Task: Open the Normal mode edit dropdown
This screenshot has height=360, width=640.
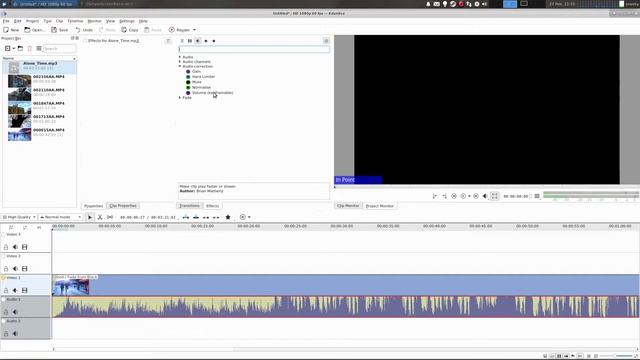Action: 60,217
